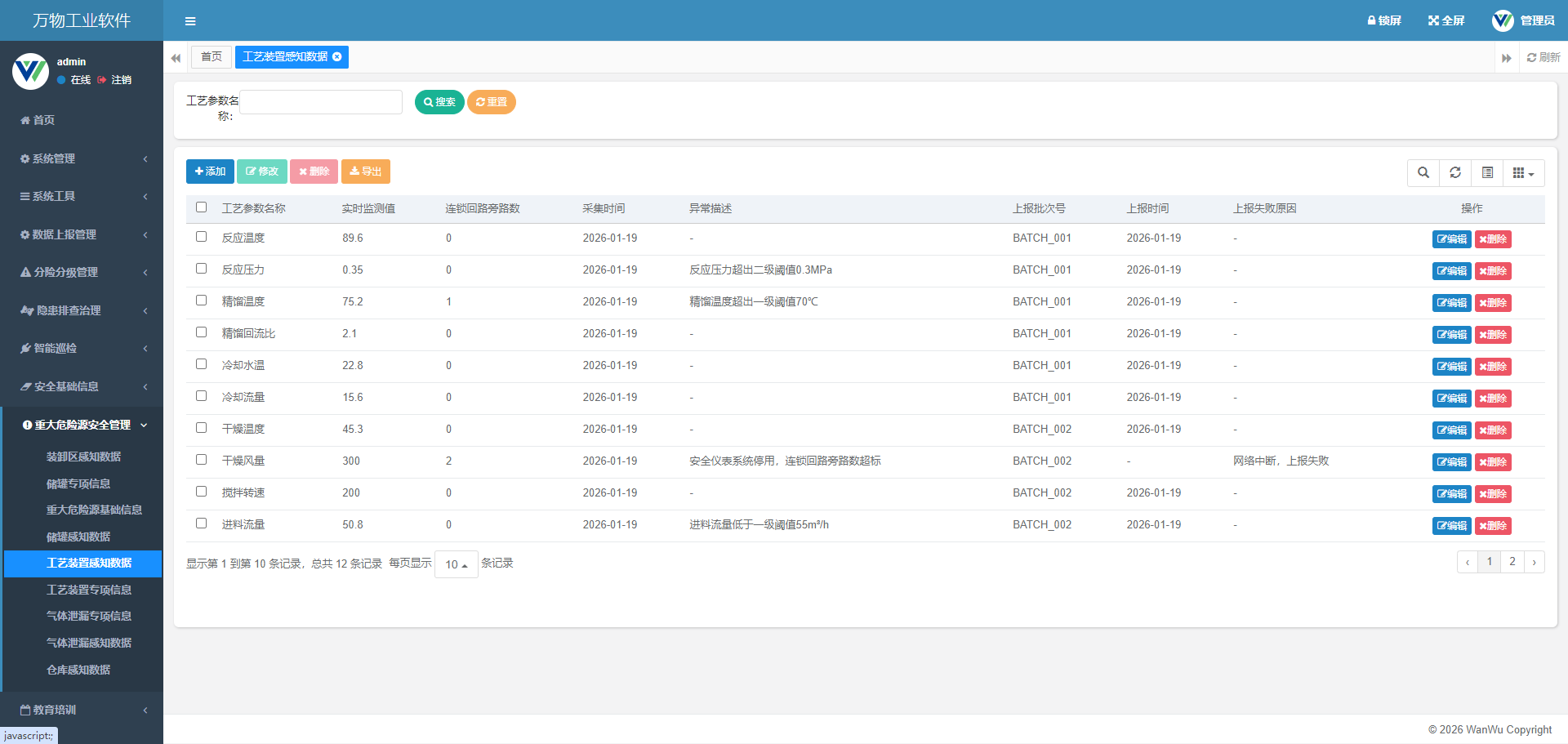Open the page size 10 dropdown
Viewport: 1568px width, 744px height.
pyautogui.click(x=456, y=564)
